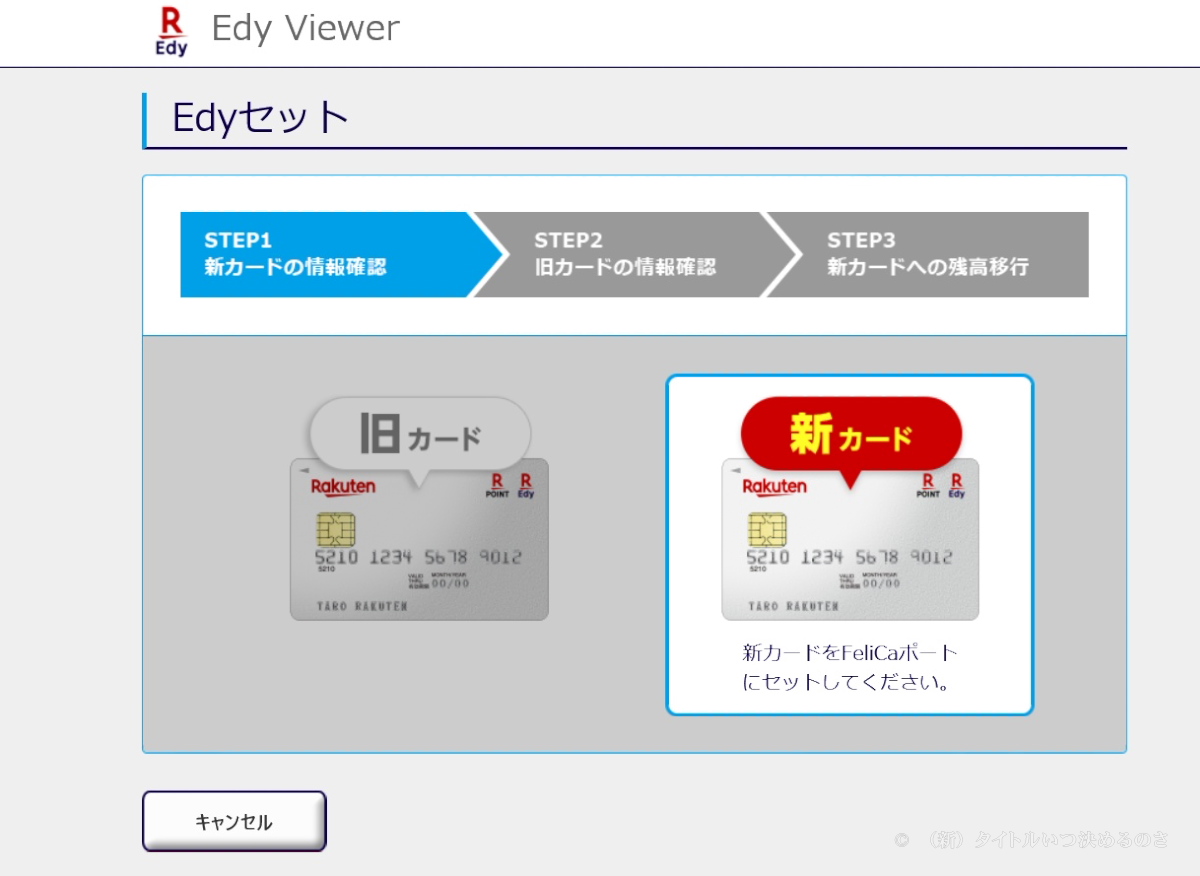
Task: Click the old Rakuten card image
Action: click(419, 539)
